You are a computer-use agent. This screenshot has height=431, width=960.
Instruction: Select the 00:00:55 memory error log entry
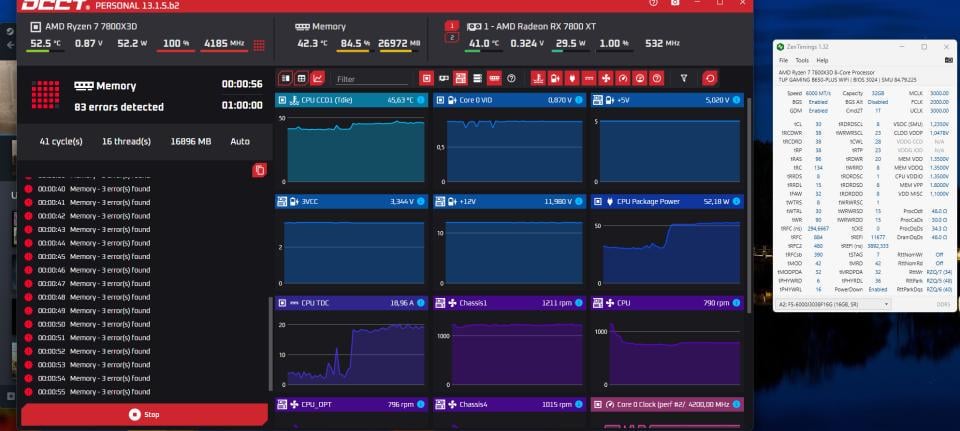coord(88,392)
